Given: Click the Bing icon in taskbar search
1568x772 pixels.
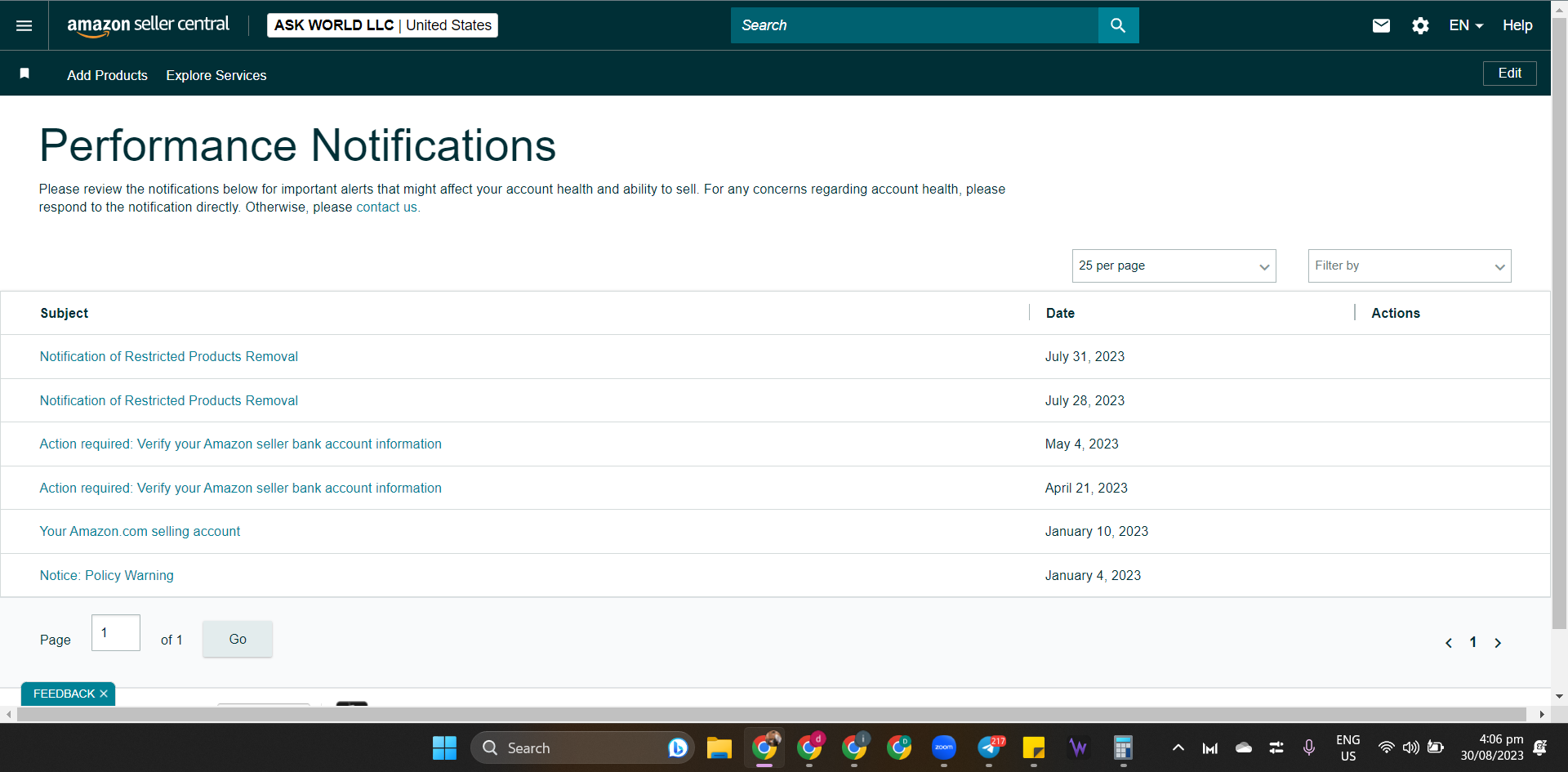Looking at the screenshot, I should click(x=677, y=747).
